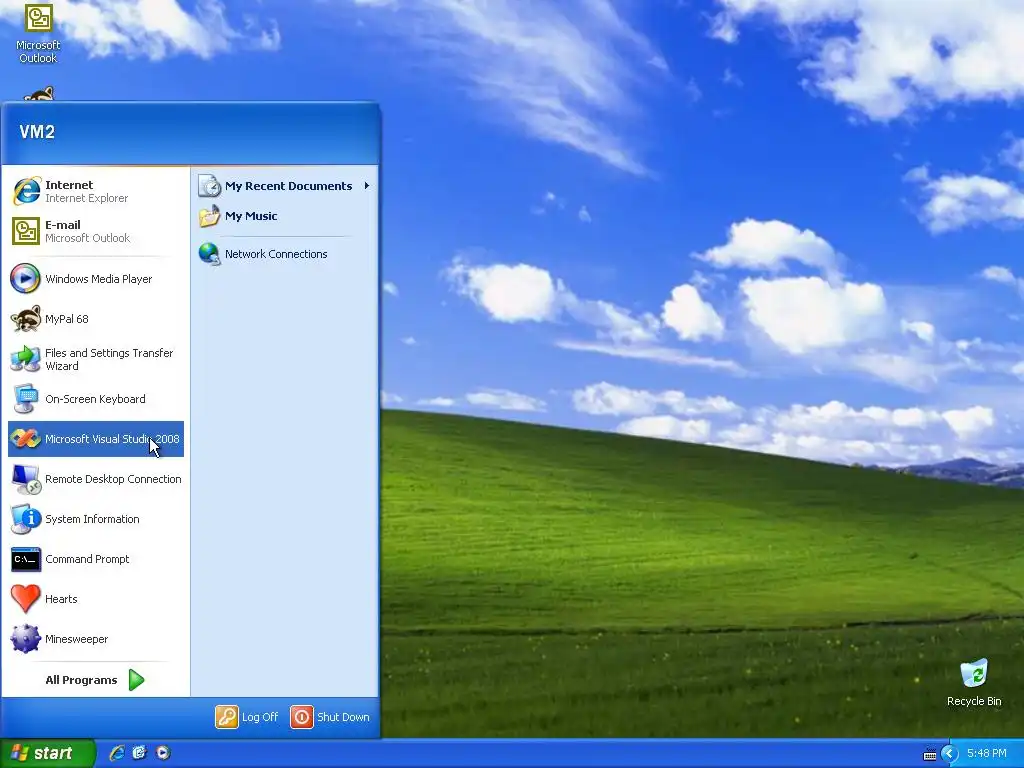Open System Information
The width and height of the screenshot is (1024, 768).
pyautogui.click(x=96, y=519)
